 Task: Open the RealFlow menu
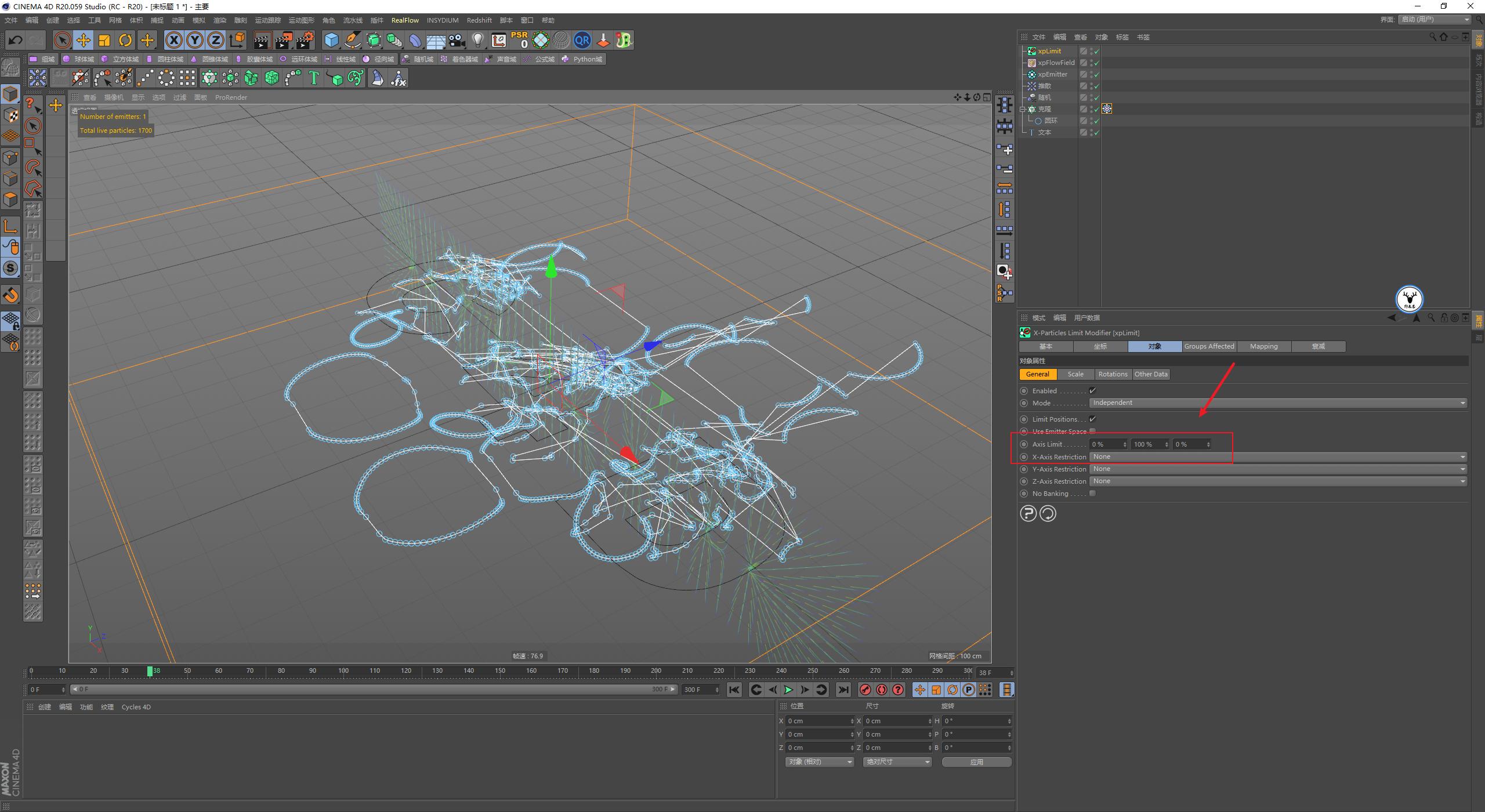tap(405, 20)
